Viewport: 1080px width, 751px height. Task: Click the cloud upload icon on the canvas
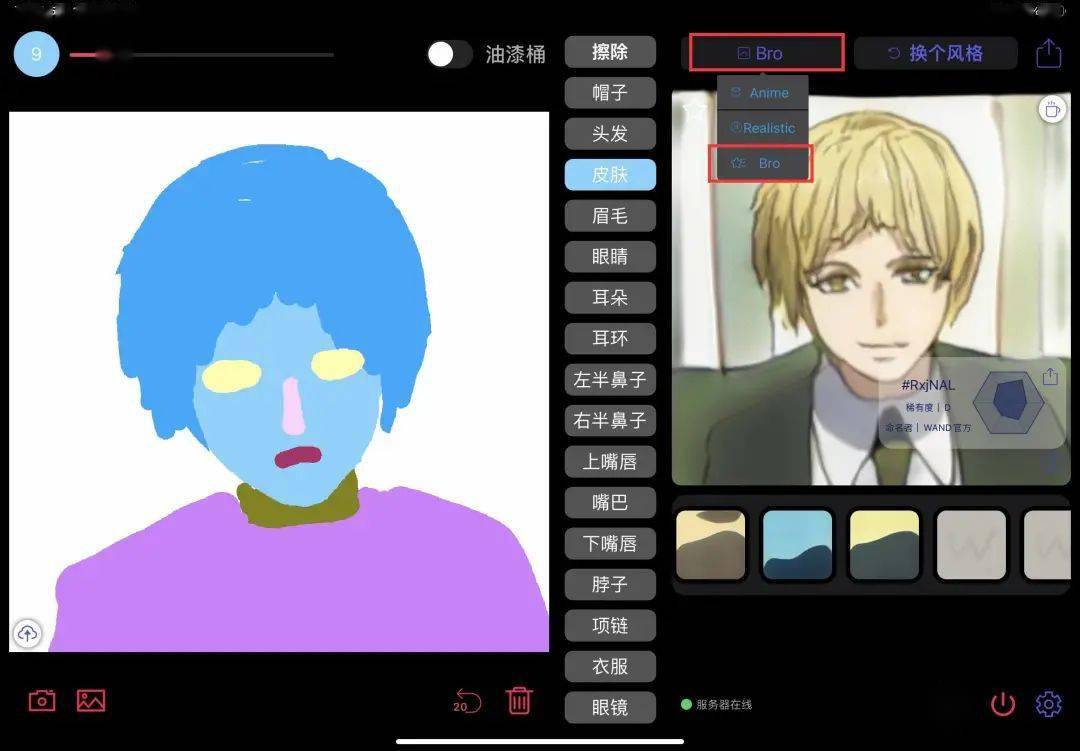[x=27, y=633]
